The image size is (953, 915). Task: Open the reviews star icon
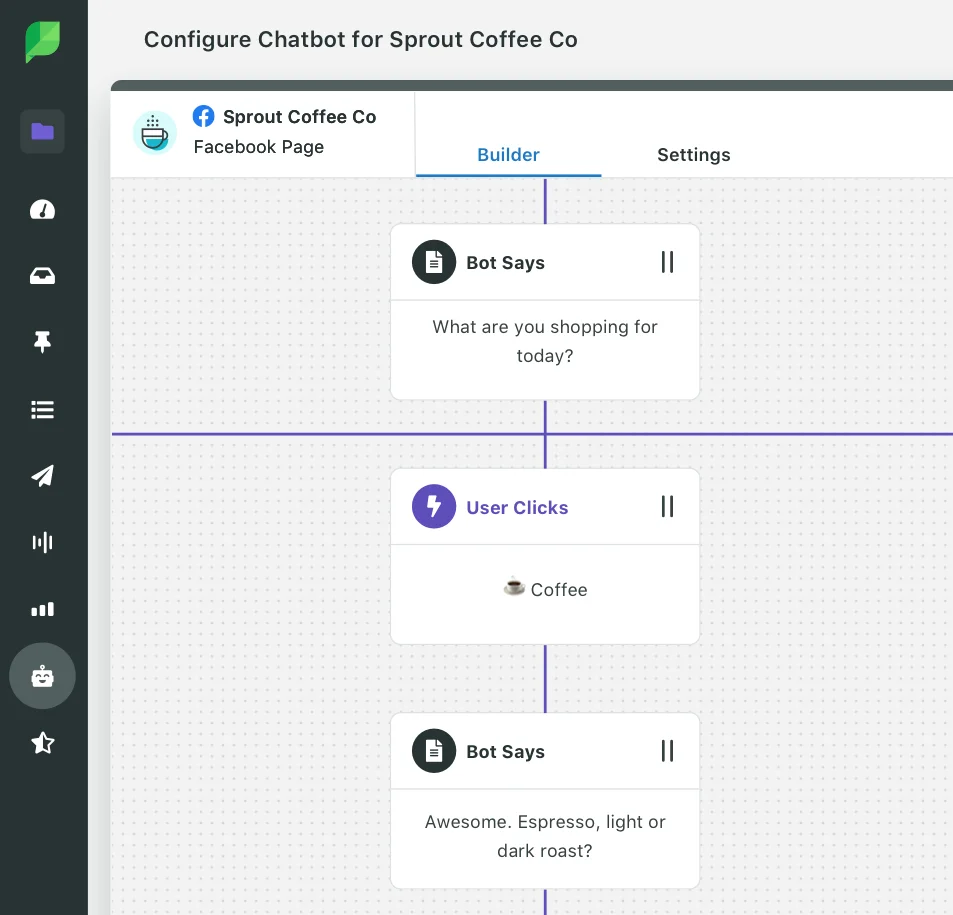tap(42, 743)
